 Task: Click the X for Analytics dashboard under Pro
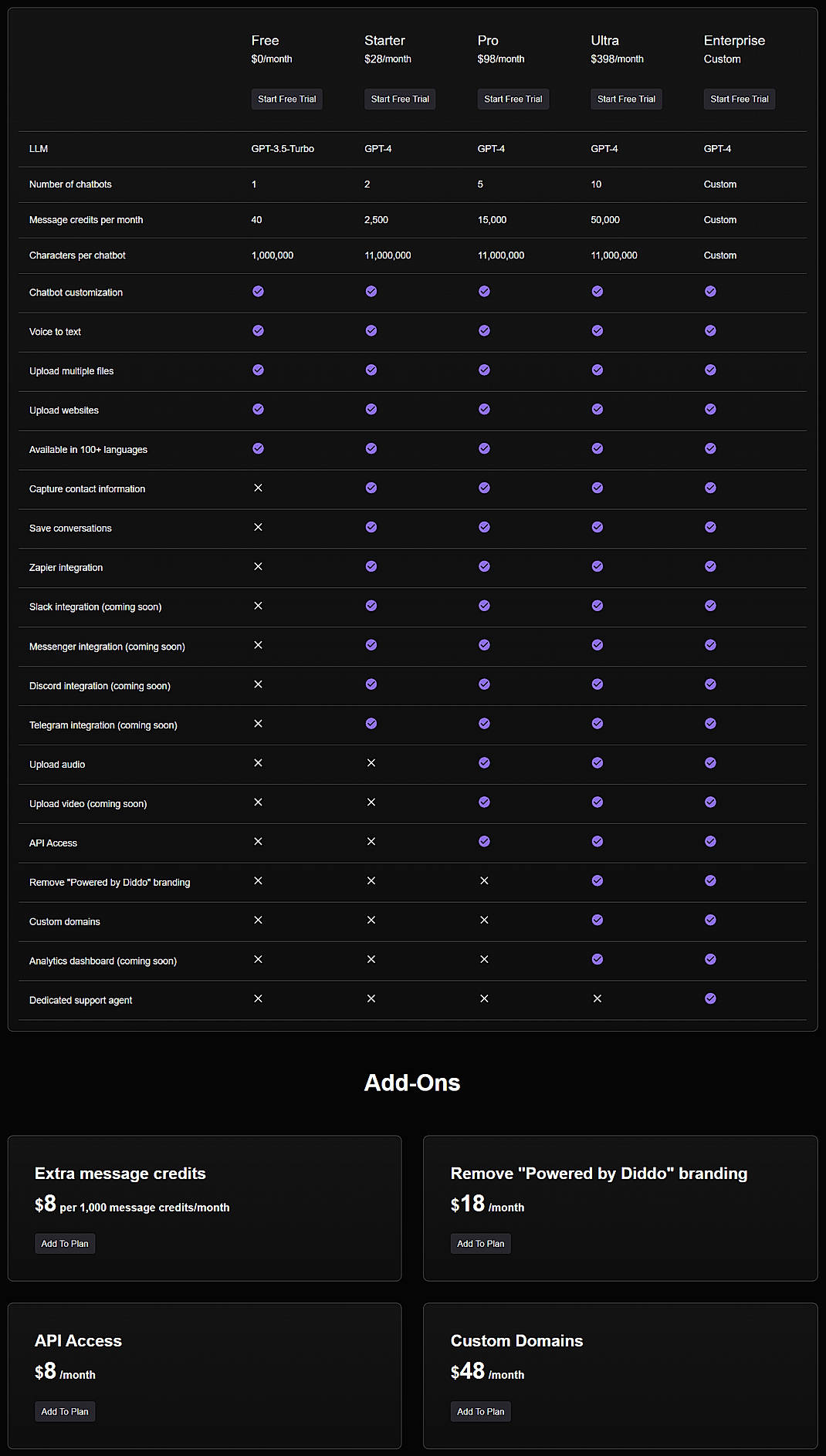(x=484, y=959)
